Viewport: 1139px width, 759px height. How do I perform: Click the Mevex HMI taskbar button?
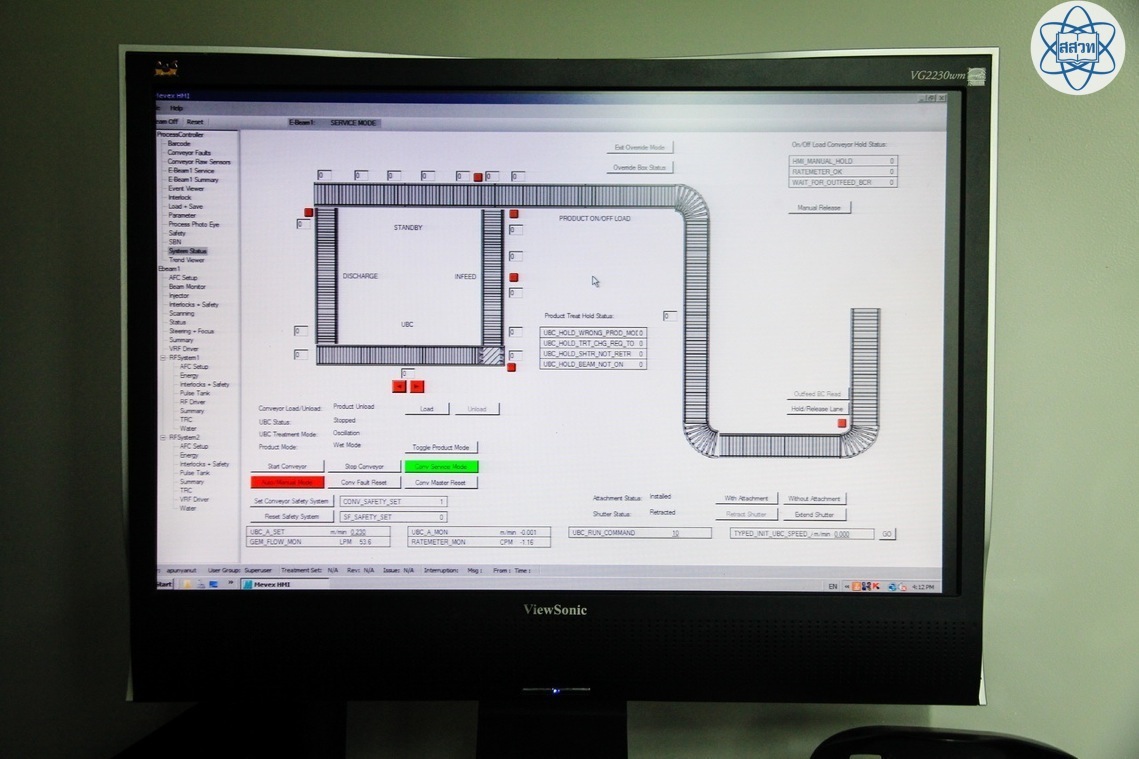coord(272,585)
